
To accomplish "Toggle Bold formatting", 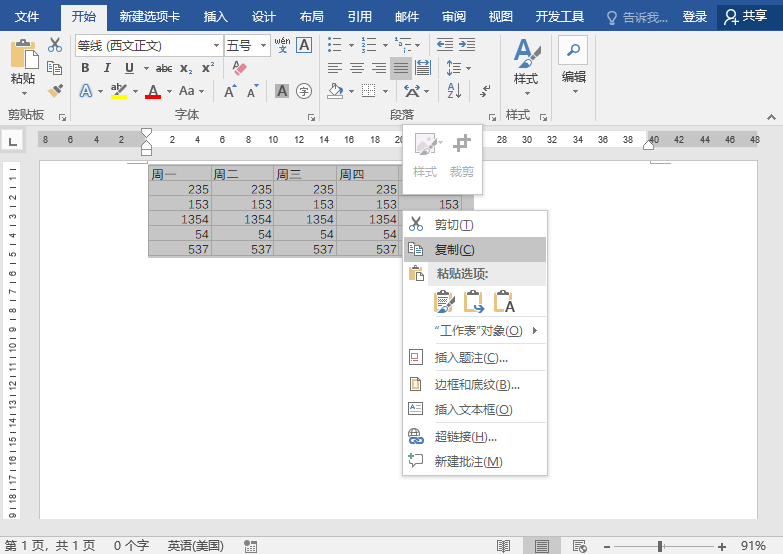I will coord(85,68).
